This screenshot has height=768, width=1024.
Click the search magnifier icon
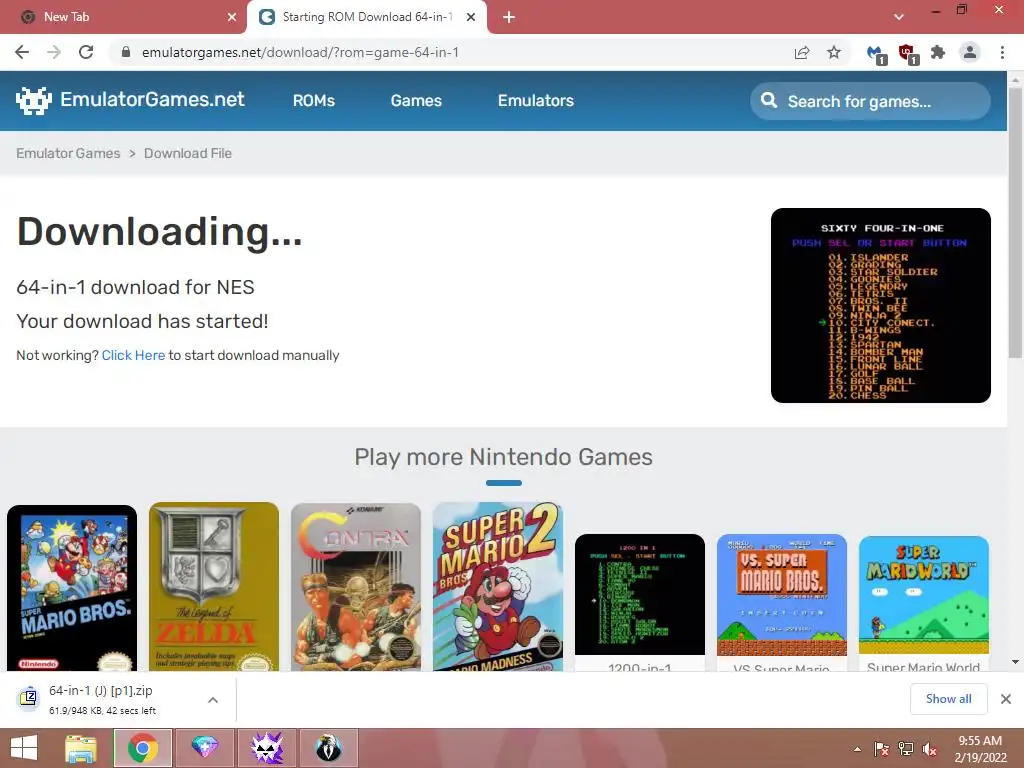pyautogui.click(x=769, y=101)
